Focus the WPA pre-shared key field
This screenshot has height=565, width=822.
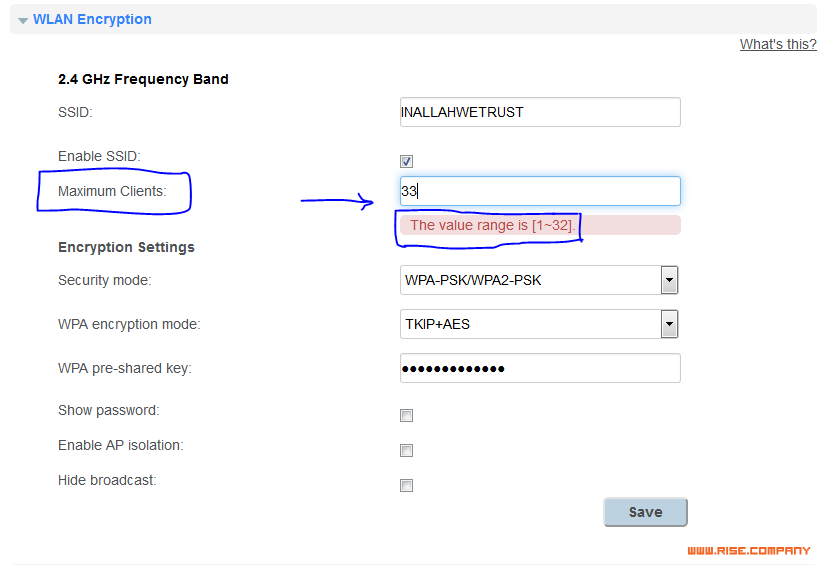540,368
